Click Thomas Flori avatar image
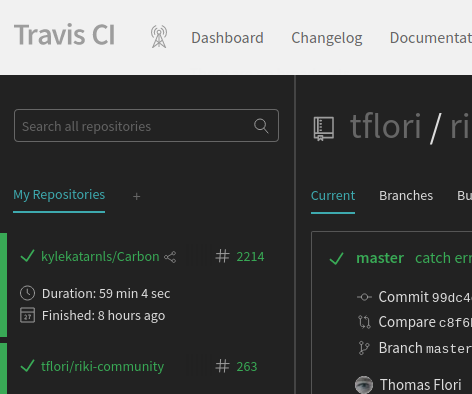The height and width of the screenshot is (394, 472). (x=364, y=385)
